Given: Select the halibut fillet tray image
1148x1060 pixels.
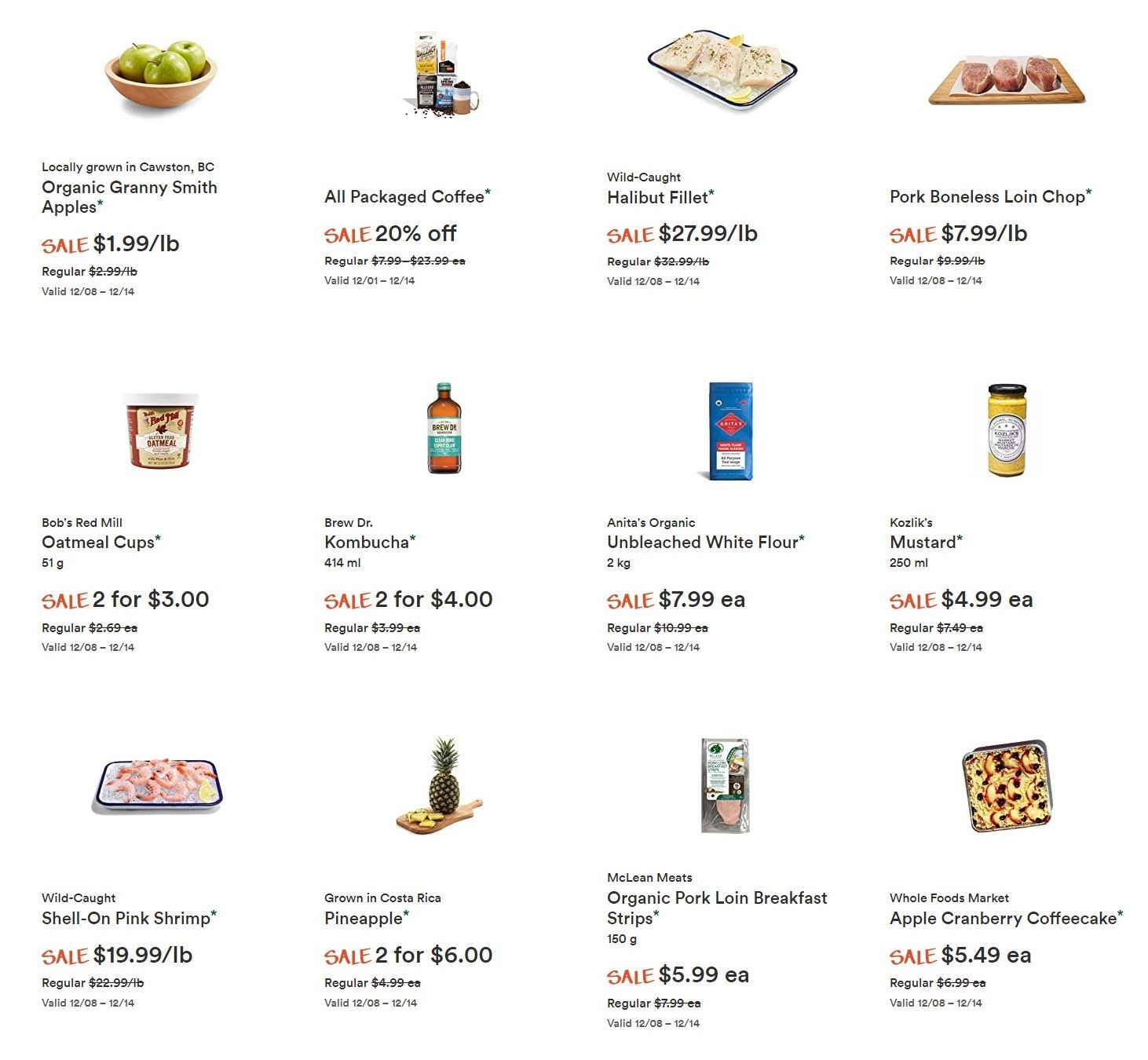Looking at the screenshot, I should pos(722,69).
